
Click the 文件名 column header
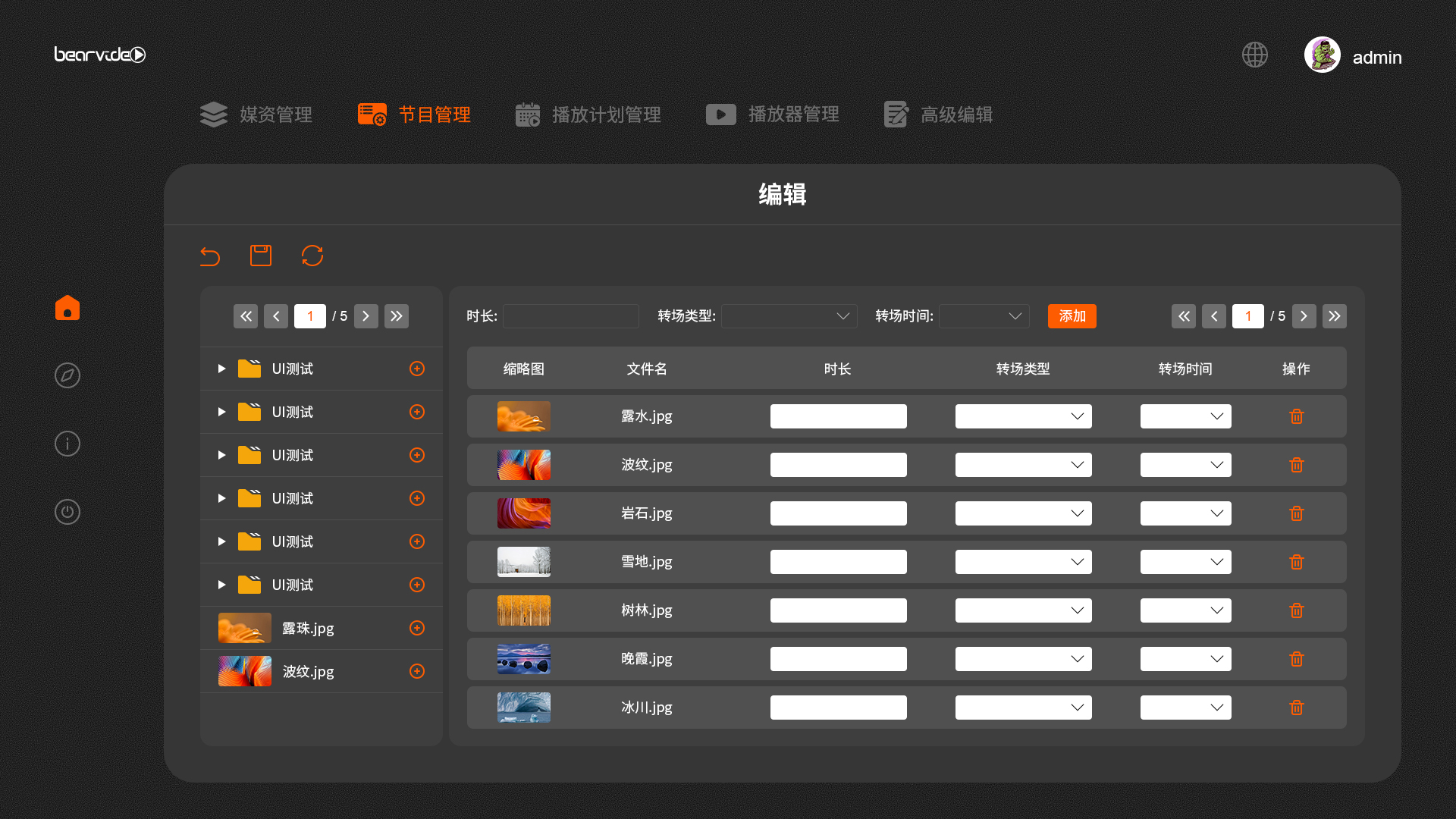point(647,369)
